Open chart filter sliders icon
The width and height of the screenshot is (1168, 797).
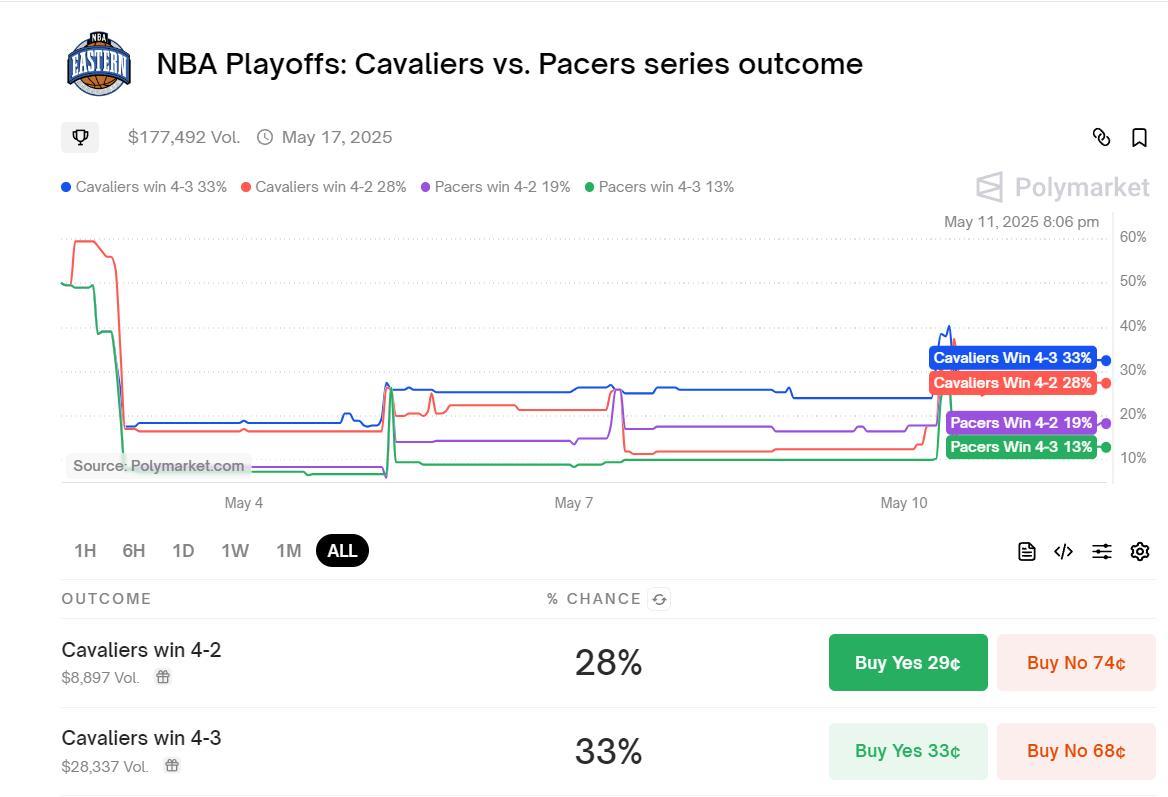click(1101, 551)
